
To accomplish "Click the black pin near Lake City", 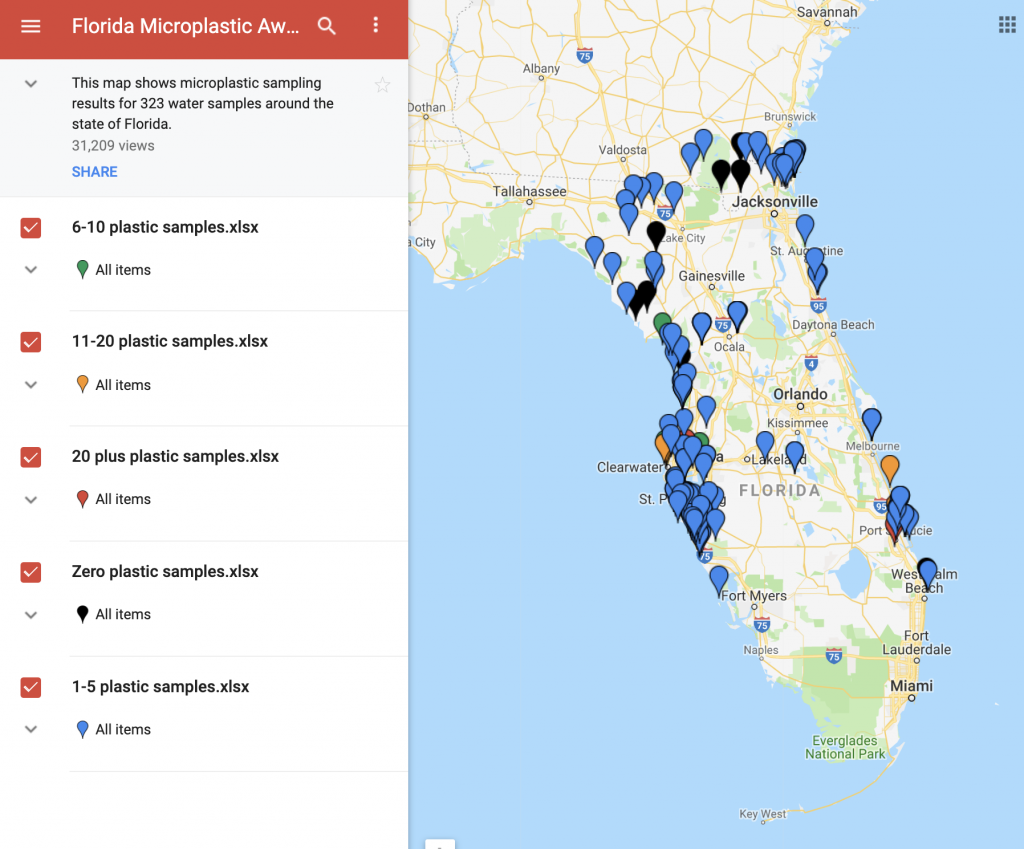I will point(656,233).
